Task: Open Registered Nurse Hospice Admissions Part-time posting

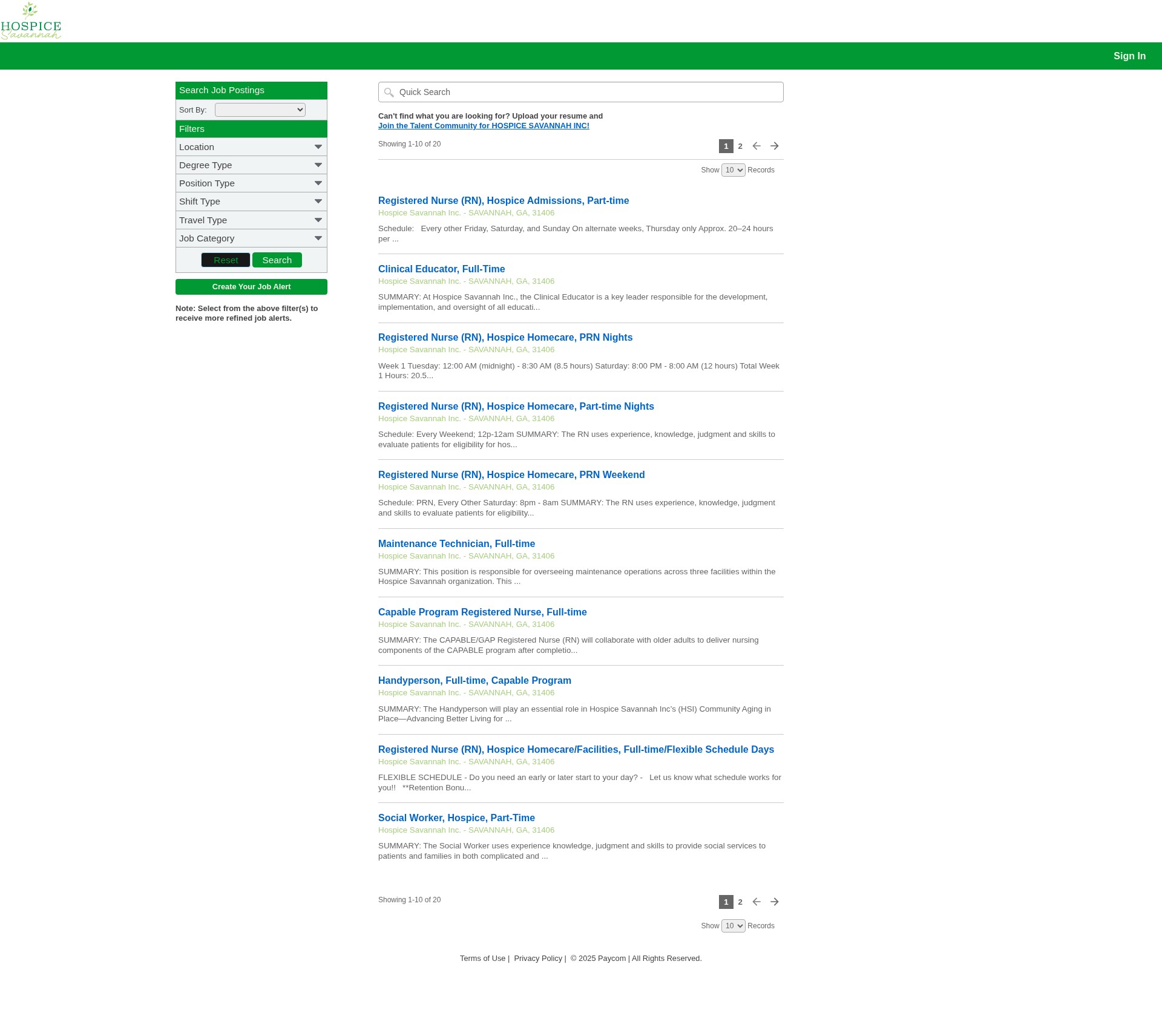Action: 504,200
